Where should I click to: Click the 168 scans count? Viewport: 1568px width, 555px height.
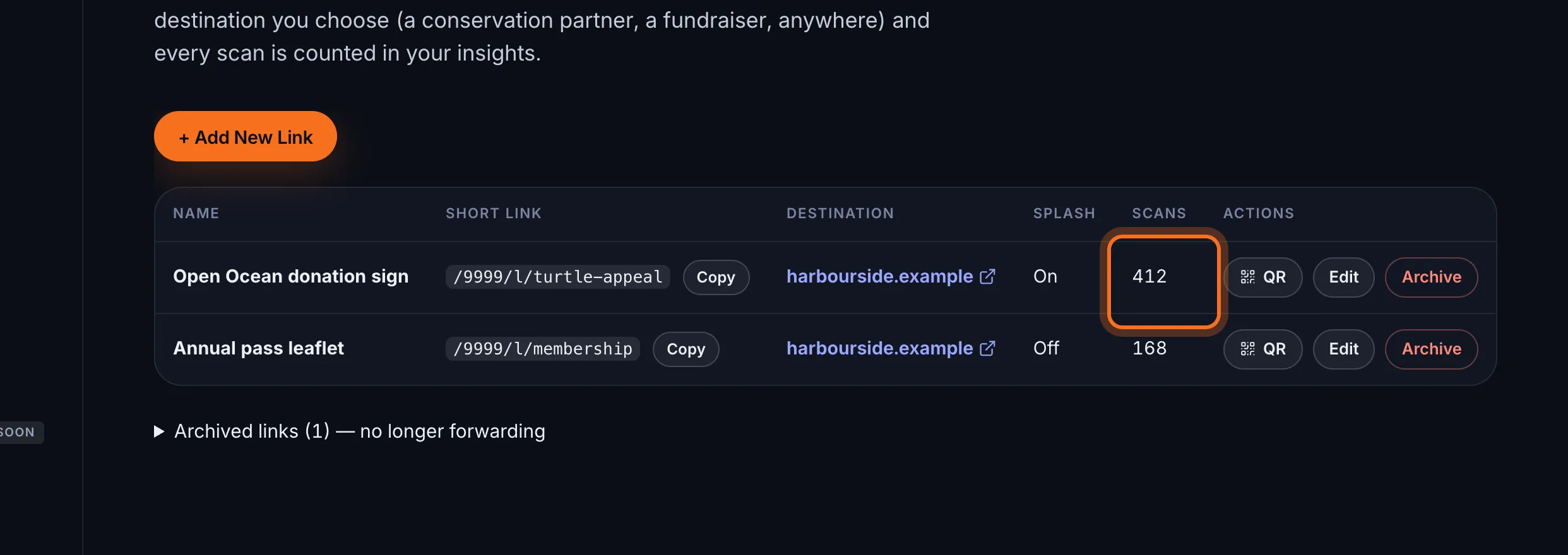[1149, 348]
